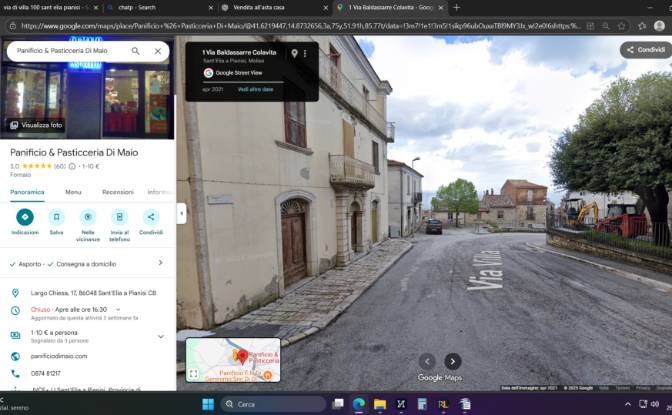Click the search magnifier in Maps box
The image size is (672, 415).
pyautogui.click(x=135, y=51)
